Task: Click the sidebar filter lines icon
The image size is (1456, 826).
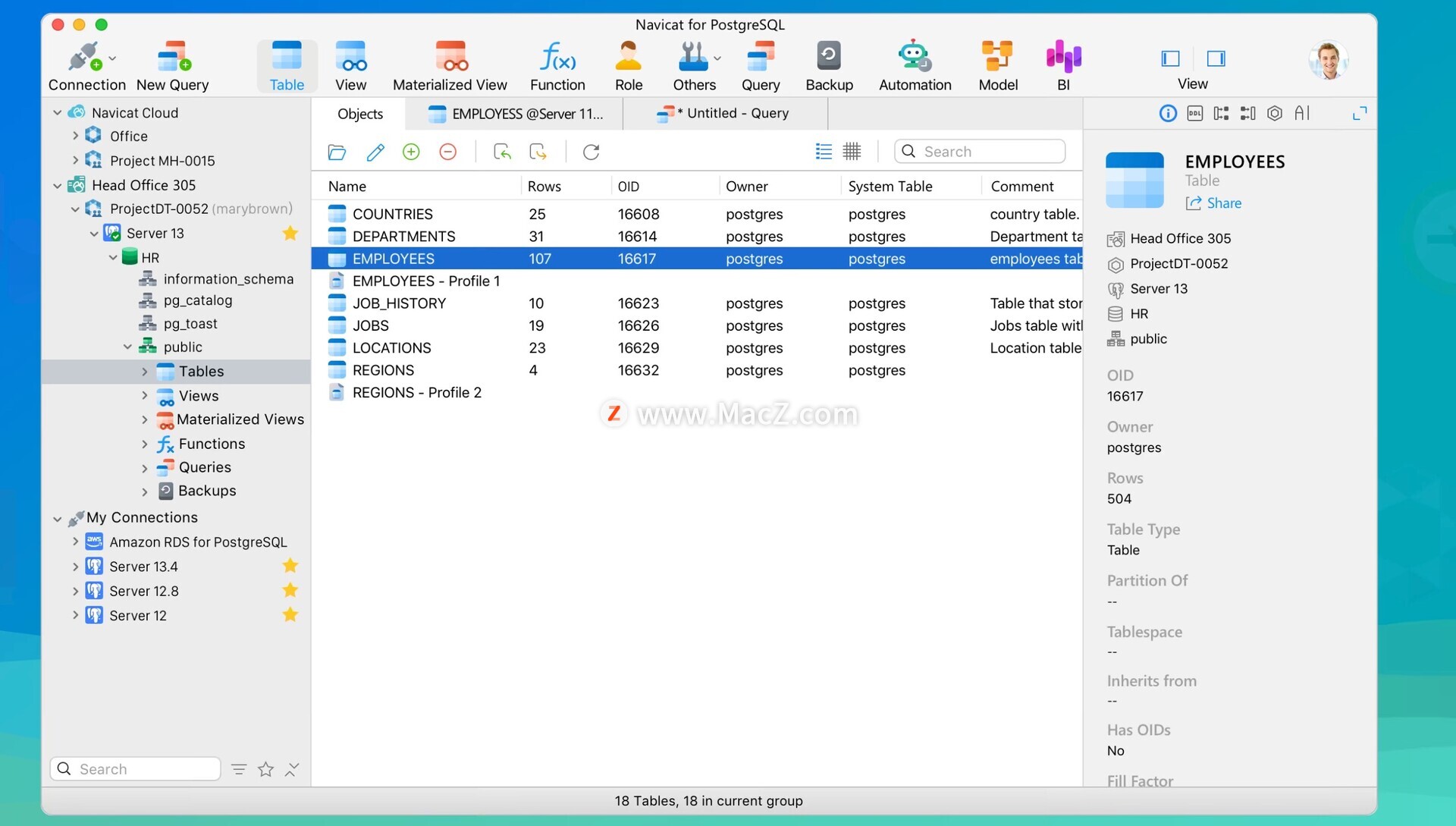Action: pos(239,770)
